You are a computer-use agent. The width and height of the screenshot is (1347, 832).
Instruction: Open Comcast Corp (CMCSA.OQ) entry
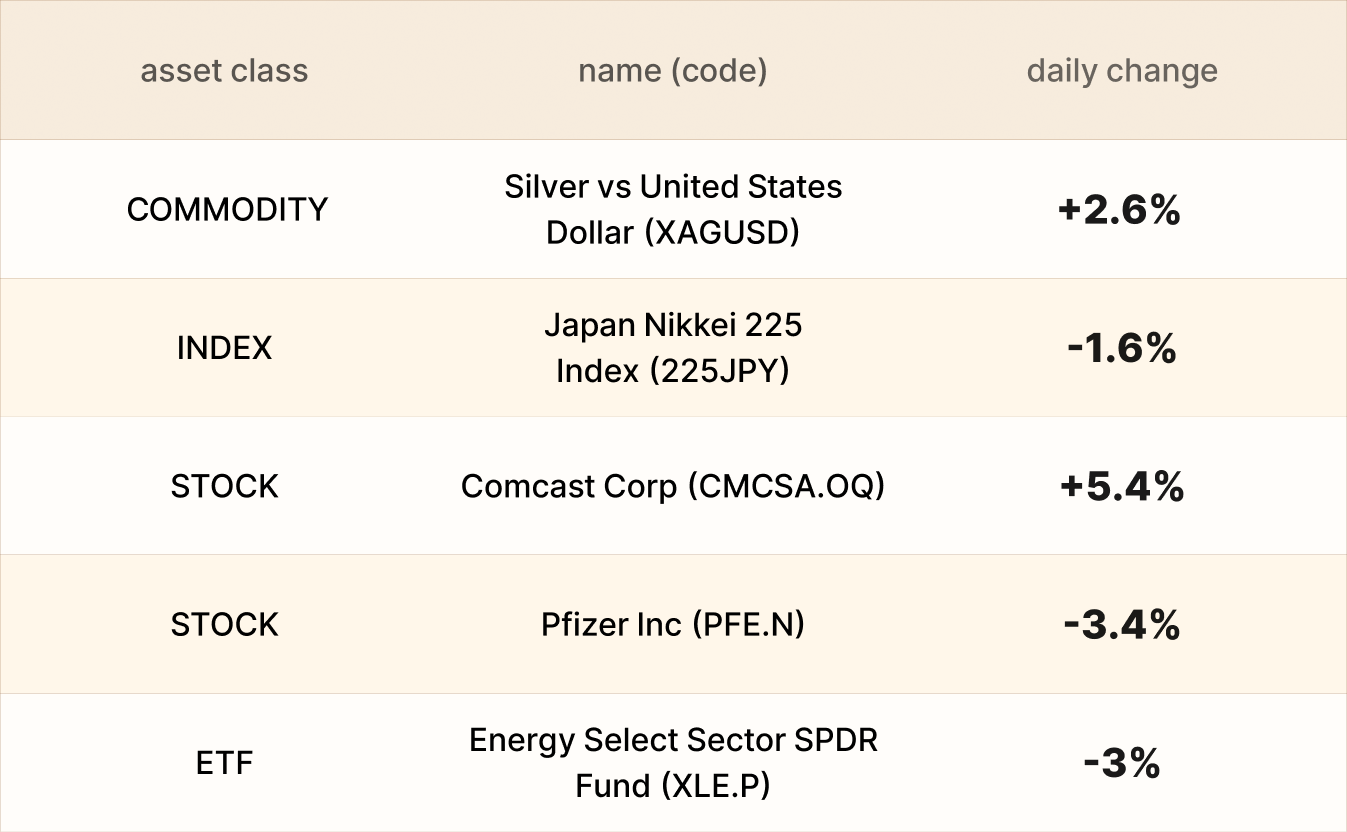click(x=672, y=486)
